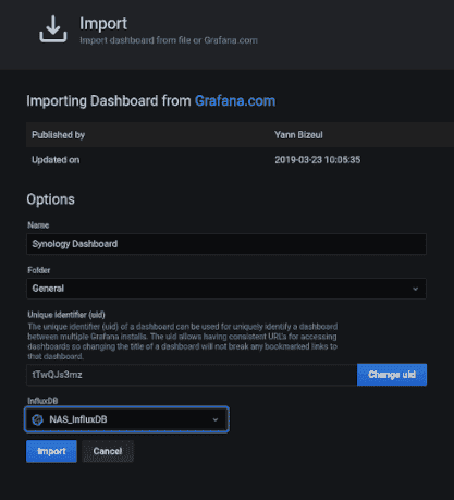Click the Unique identifier (uid) label
Viewport: 454px width, 500px height.
(66, 315)
